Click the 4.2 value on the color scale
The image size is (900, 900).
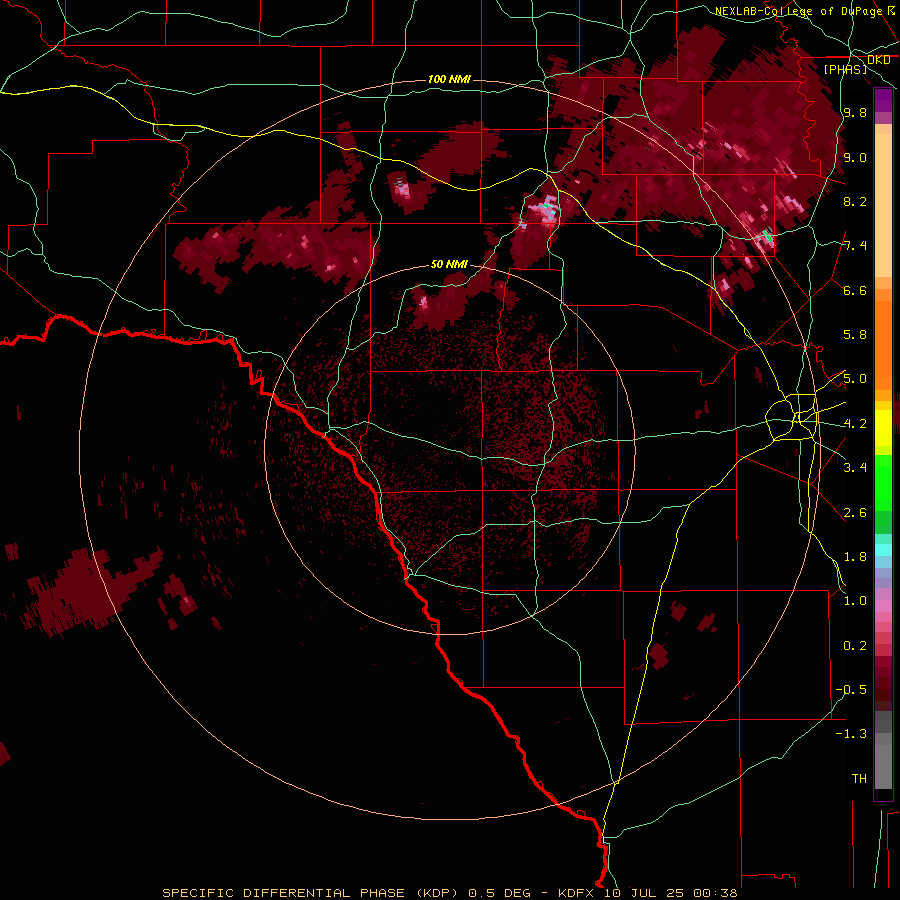click(855, 424)
